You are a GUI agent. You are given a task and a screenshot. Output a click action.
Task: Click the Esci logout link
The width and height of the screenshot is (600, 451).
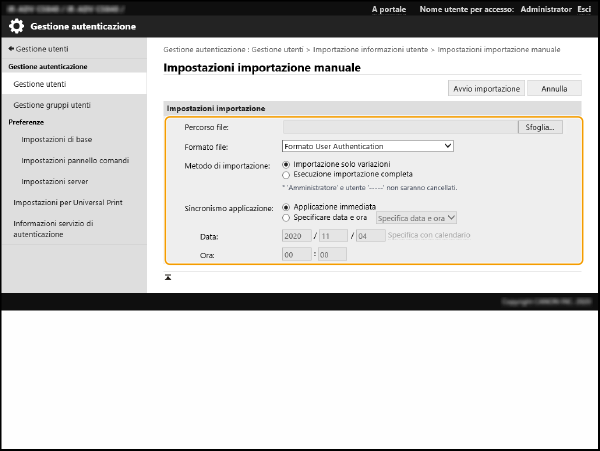(583, 8)
